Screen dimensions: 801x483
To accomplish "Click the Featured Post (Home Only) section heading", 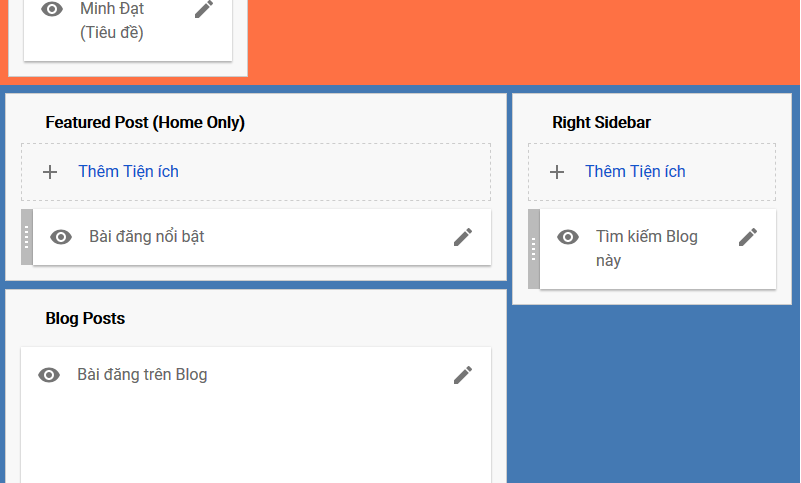I will [145, 123].
